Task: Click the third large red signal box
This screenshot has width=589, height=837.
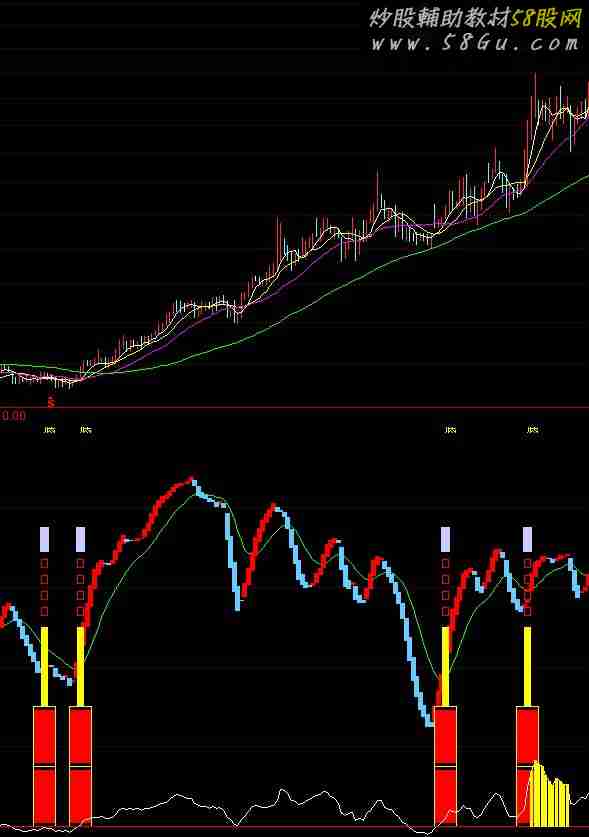Action: (x=445, y=765)
